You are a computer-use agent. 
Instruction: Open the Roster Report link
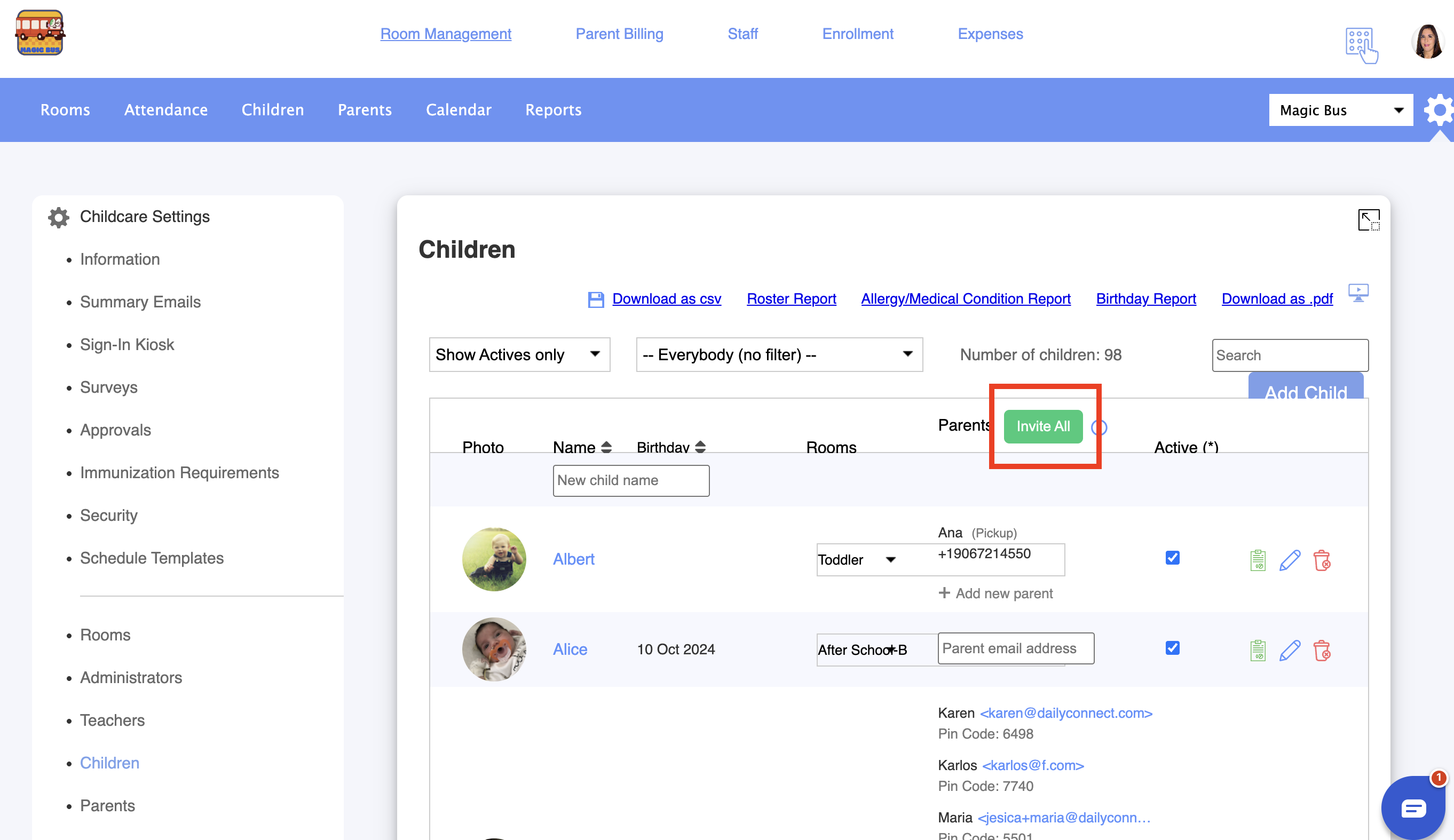click(791, 299)
